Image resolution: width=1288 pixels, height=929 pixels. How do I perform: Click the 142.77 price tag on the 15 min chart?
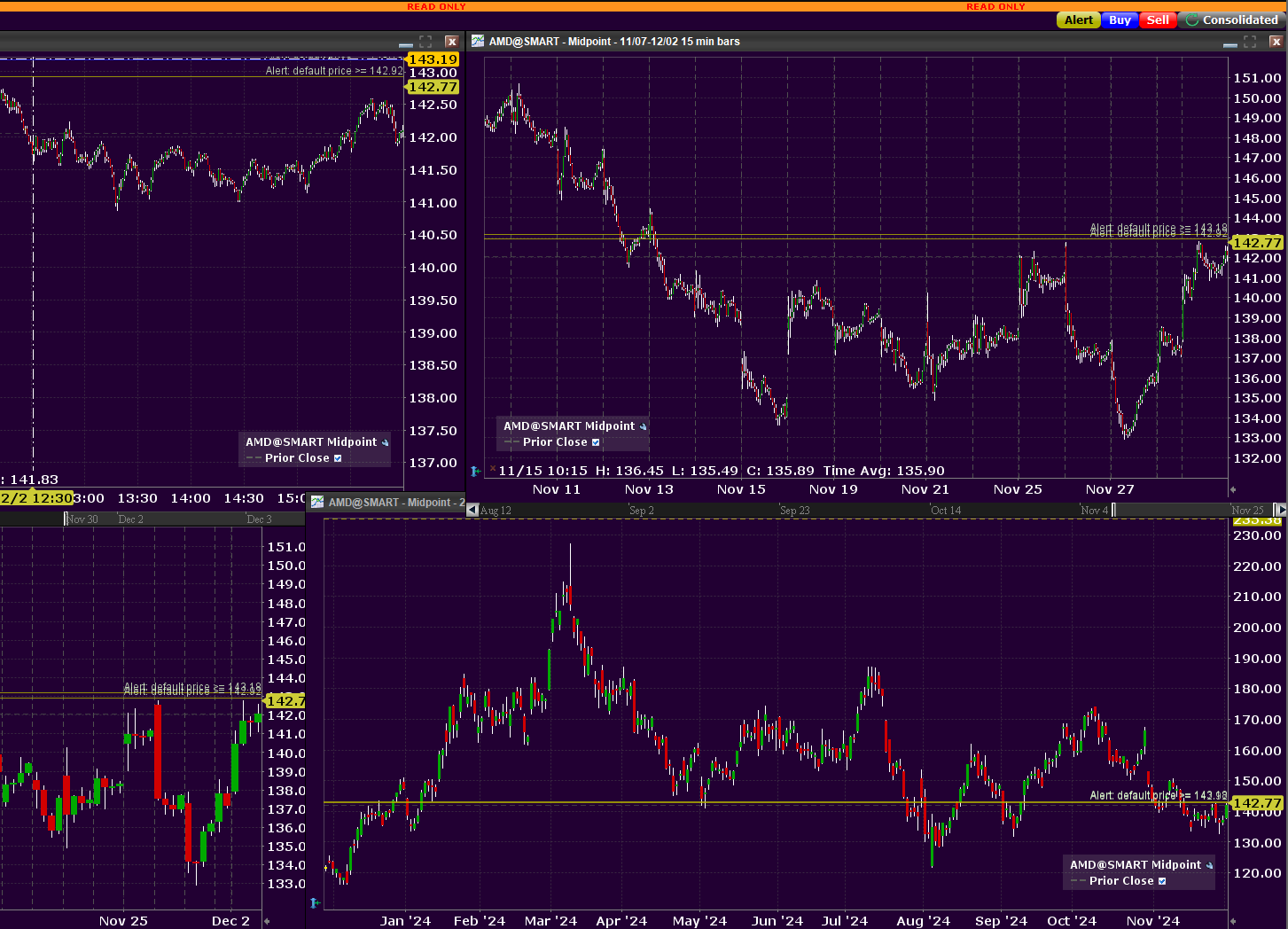pos(1256,242)
